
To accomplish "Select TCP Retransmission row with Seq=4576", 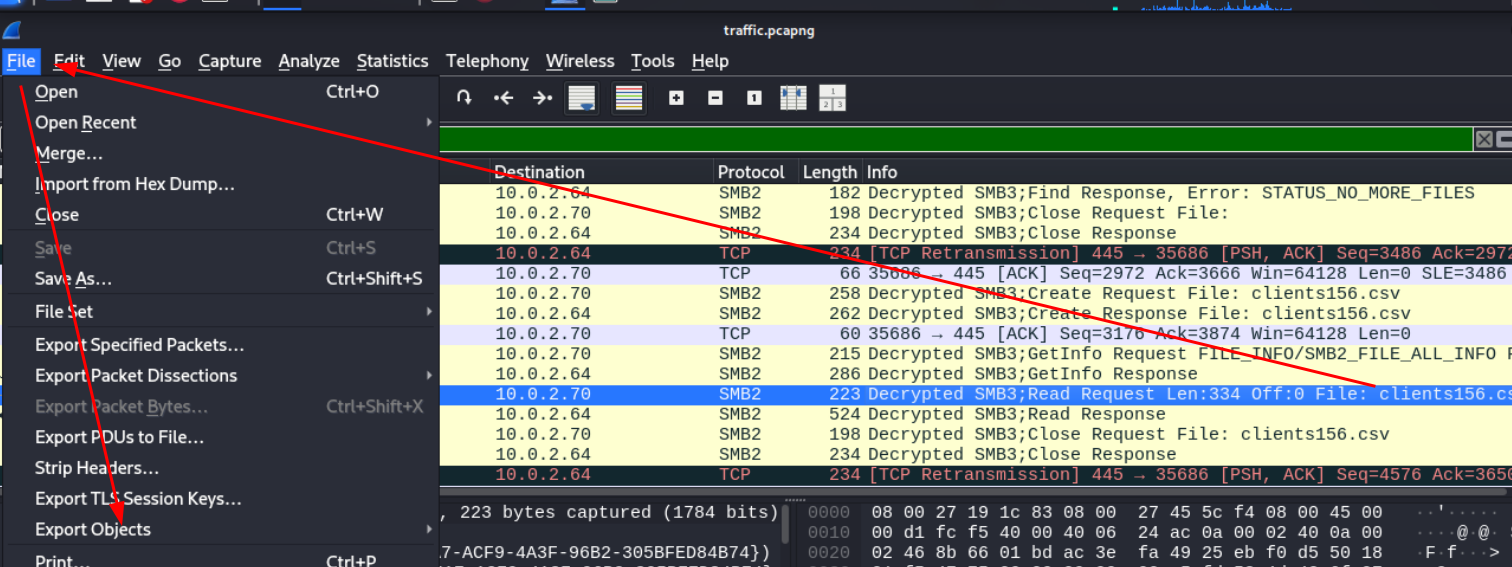I will tap(975, 474).
